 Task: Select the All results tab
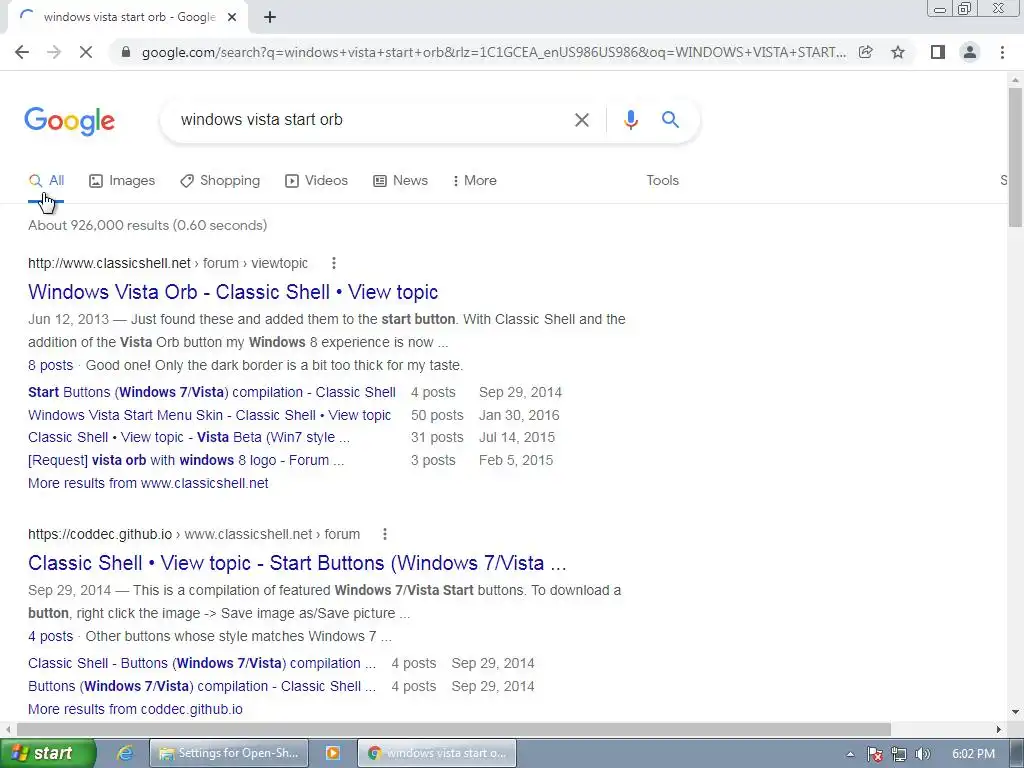(46, 181)
